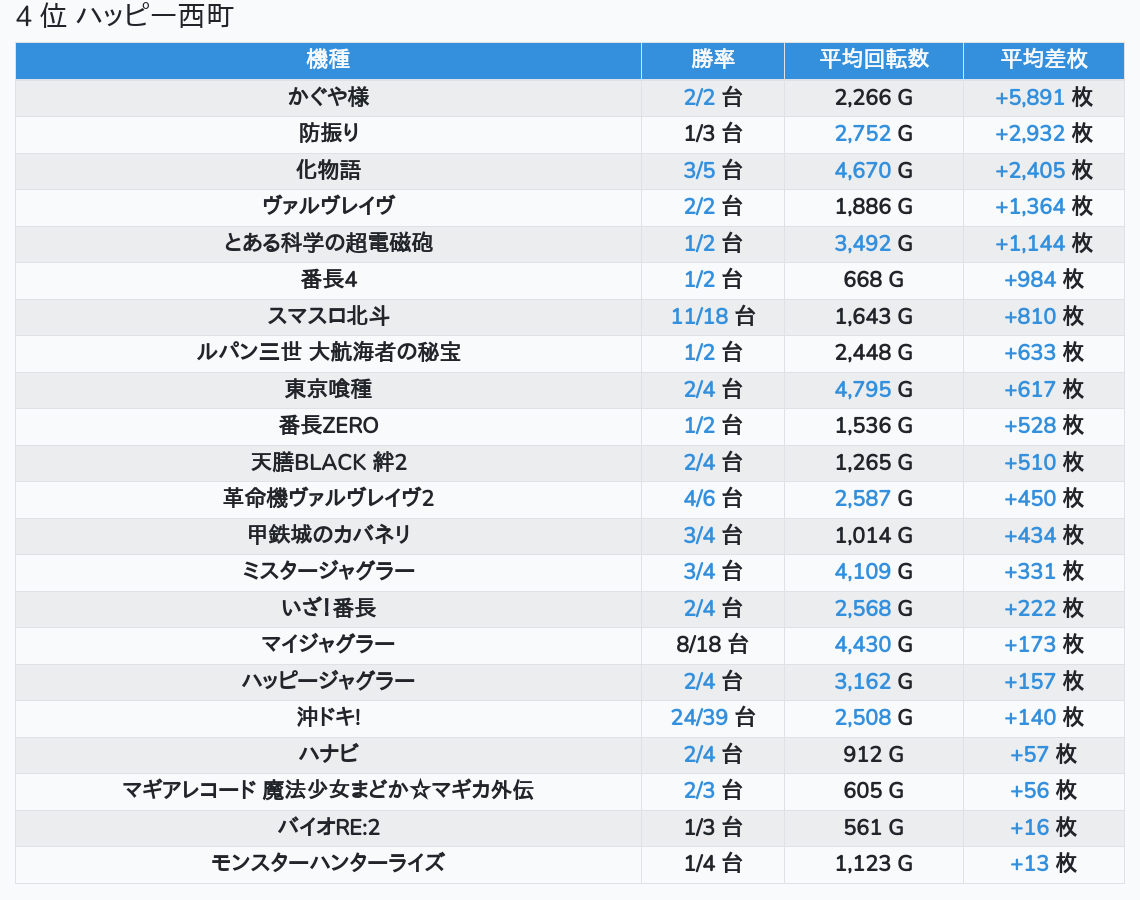Click the 4,795 G average spins value

pos(862,389)
